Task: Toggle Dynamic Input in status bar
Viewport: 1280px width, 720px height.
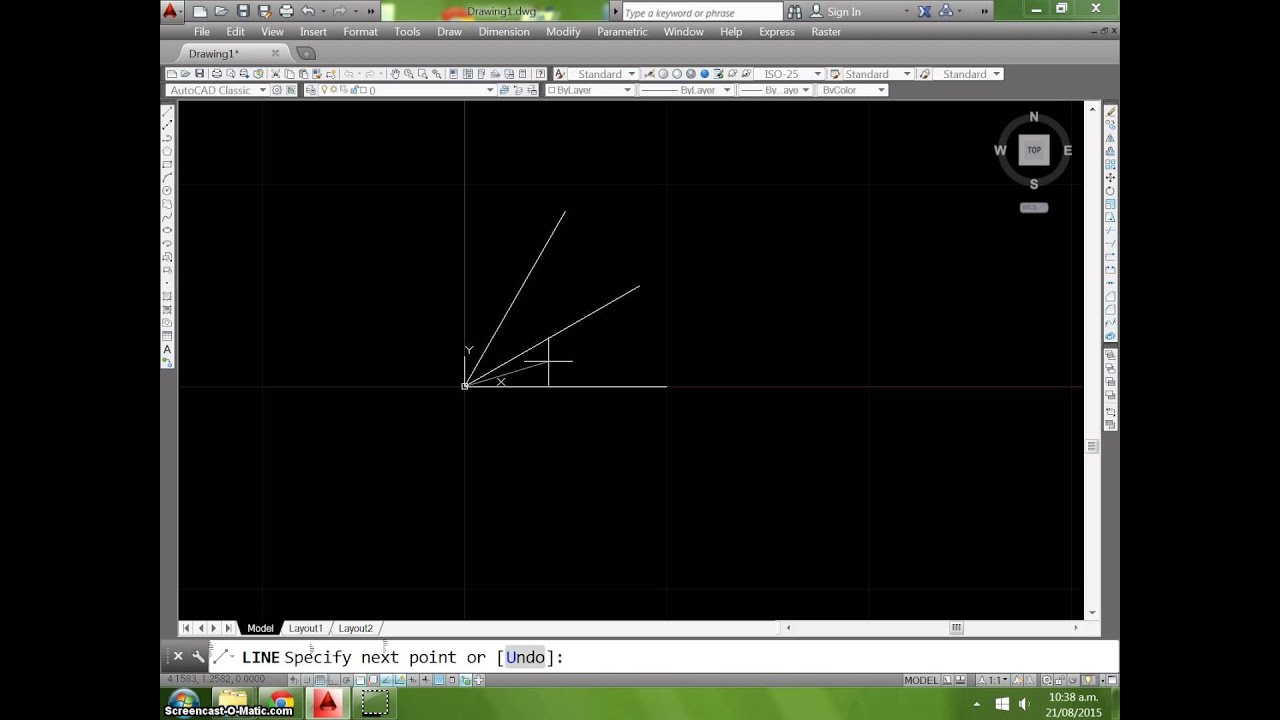Action: point(412,680)
